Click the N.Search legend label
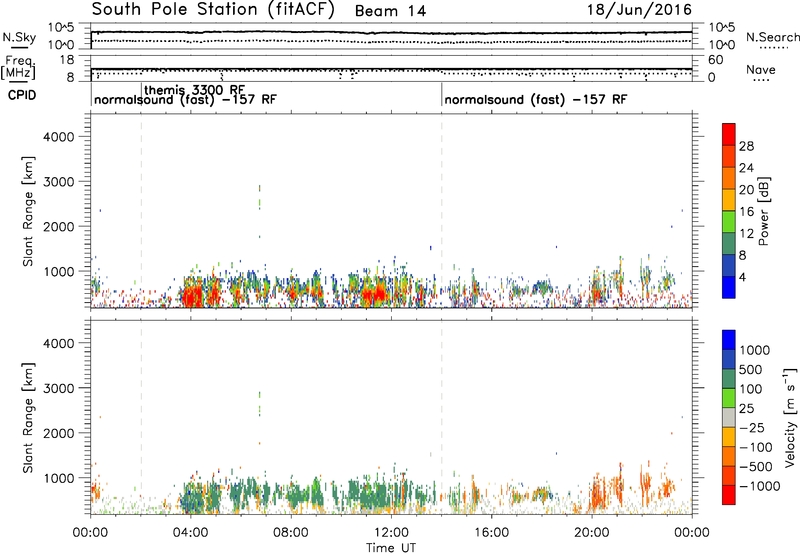This screenshot has width=800, height=554. click(x=772, y=37)
